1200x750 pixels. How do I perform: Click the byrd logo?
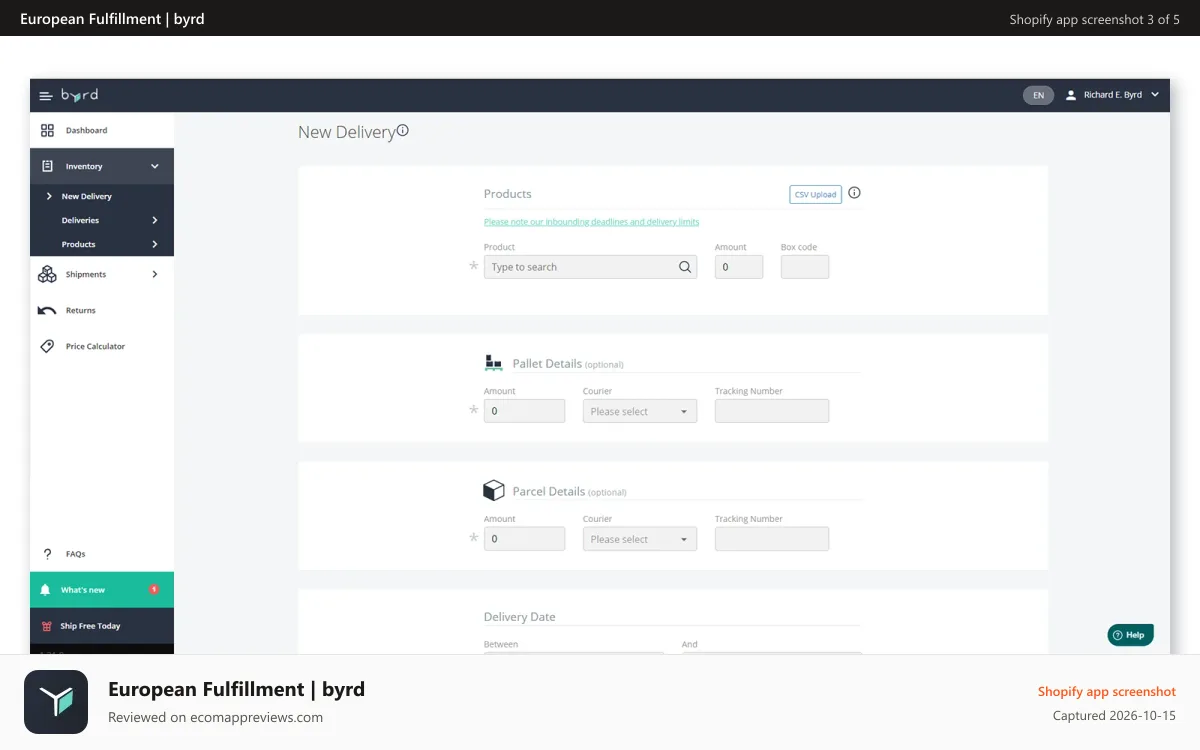tap(80, 95)
